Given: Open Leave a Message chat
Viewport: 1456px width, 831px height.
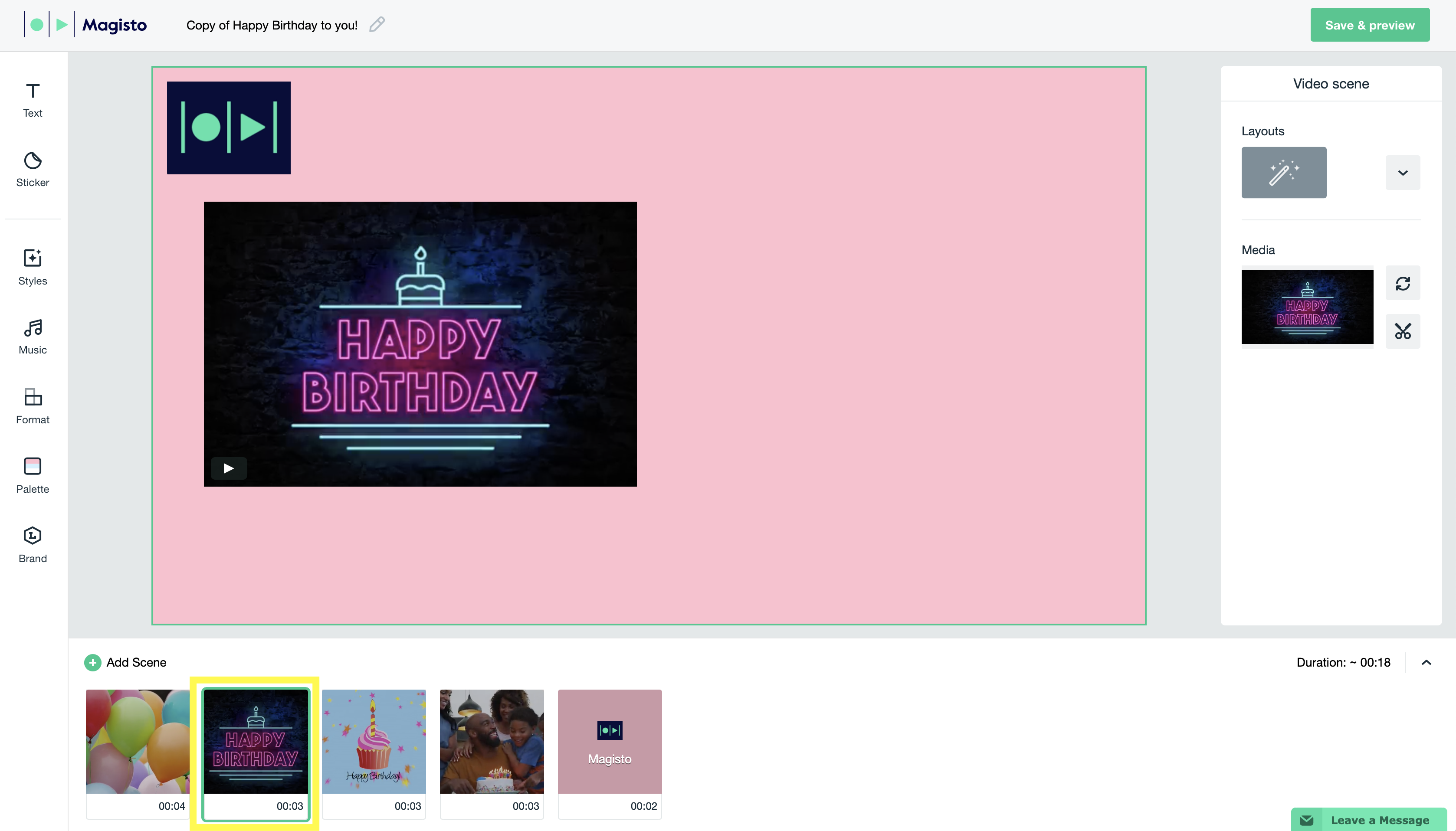Looking at the screenshot, I should [x=1368, y=820].
